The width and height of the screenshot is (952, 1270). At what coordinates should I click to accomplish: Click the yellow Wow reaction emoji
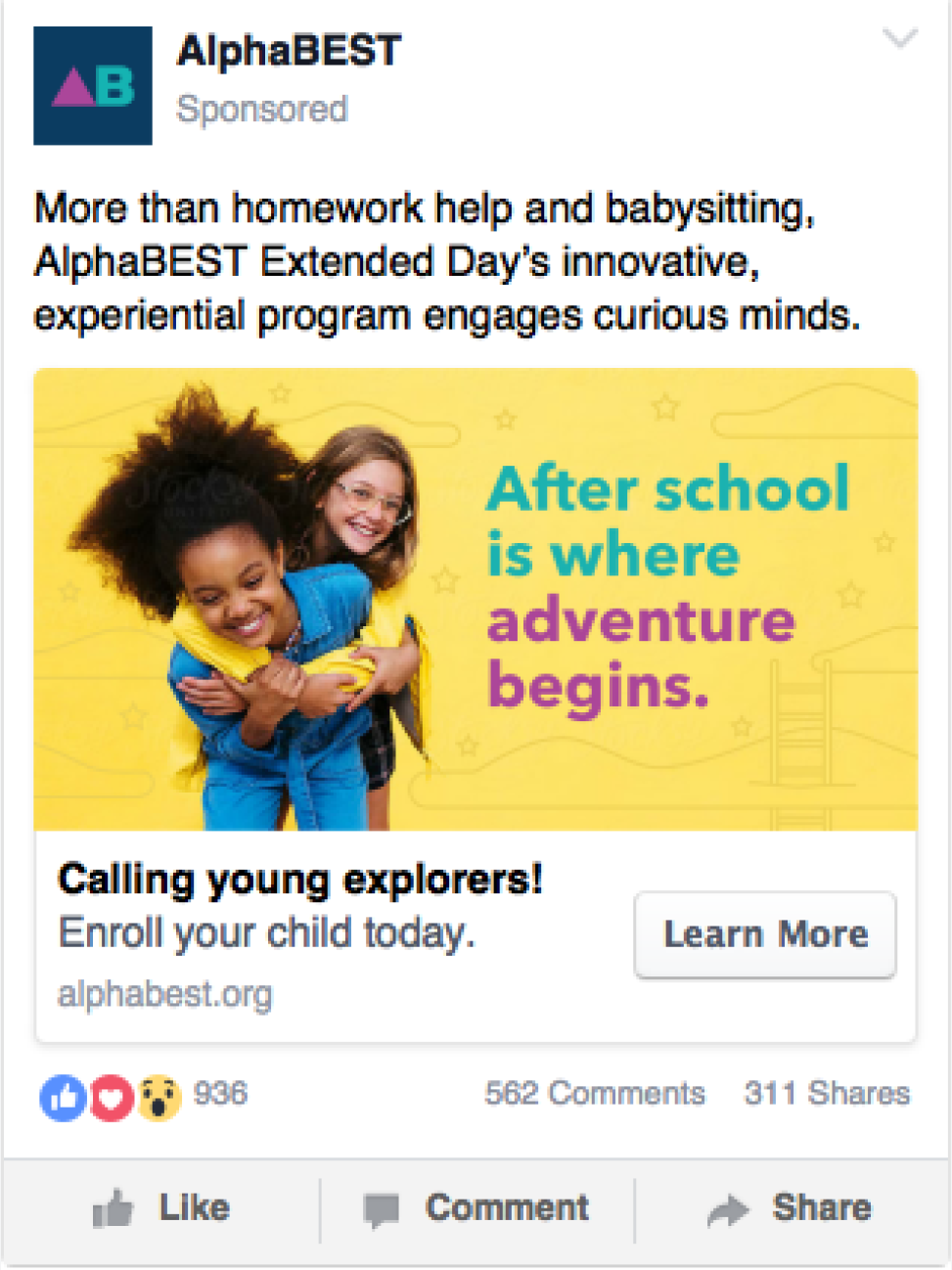159,1097
